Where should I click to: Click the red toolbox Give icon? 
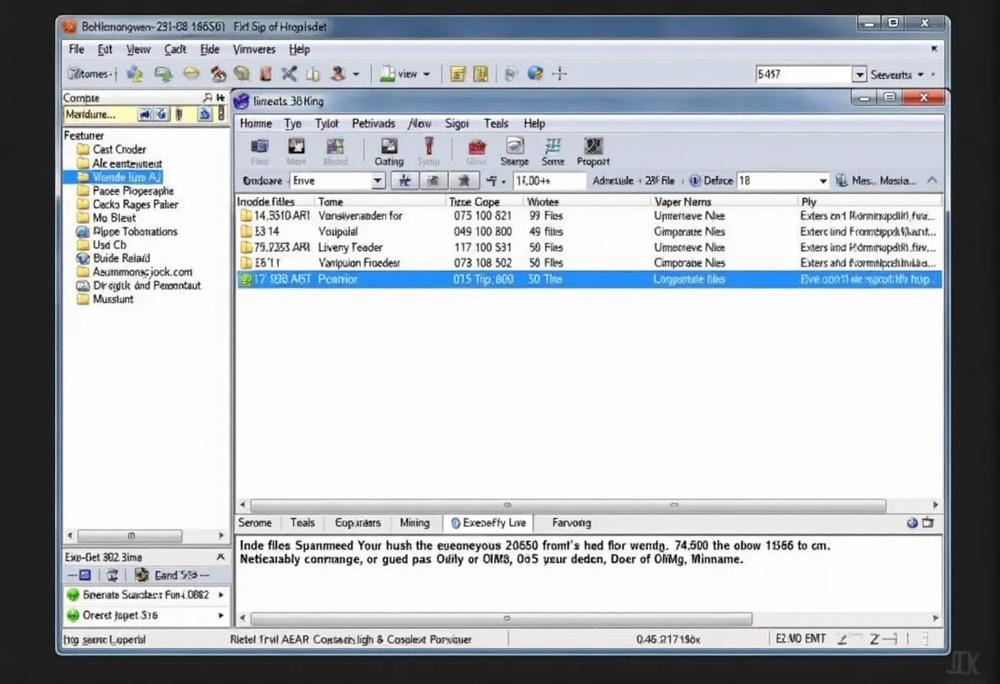point(476,147)
